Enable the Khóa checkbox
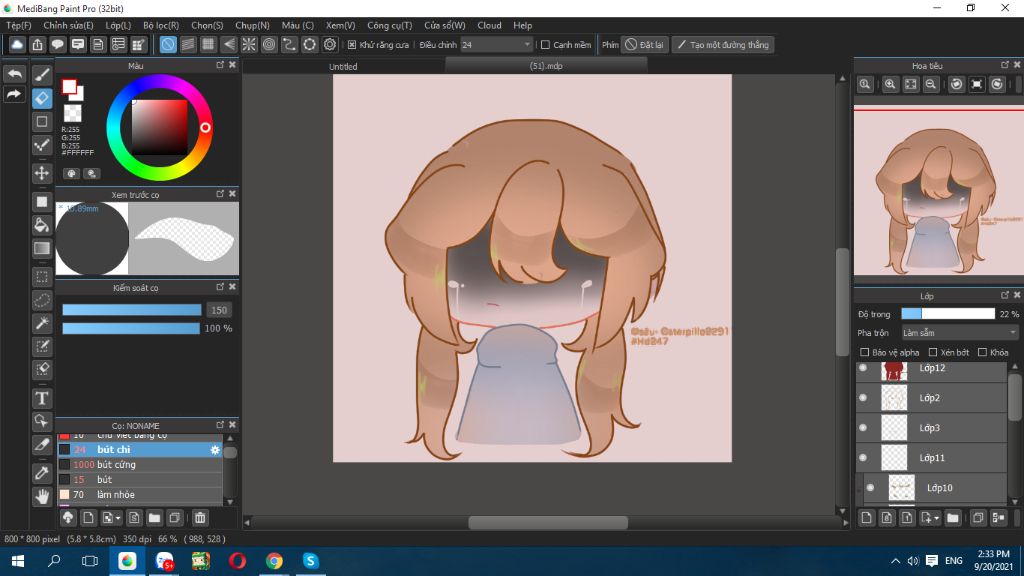The width and height of the screenshot is (1024, 576). 982,352
